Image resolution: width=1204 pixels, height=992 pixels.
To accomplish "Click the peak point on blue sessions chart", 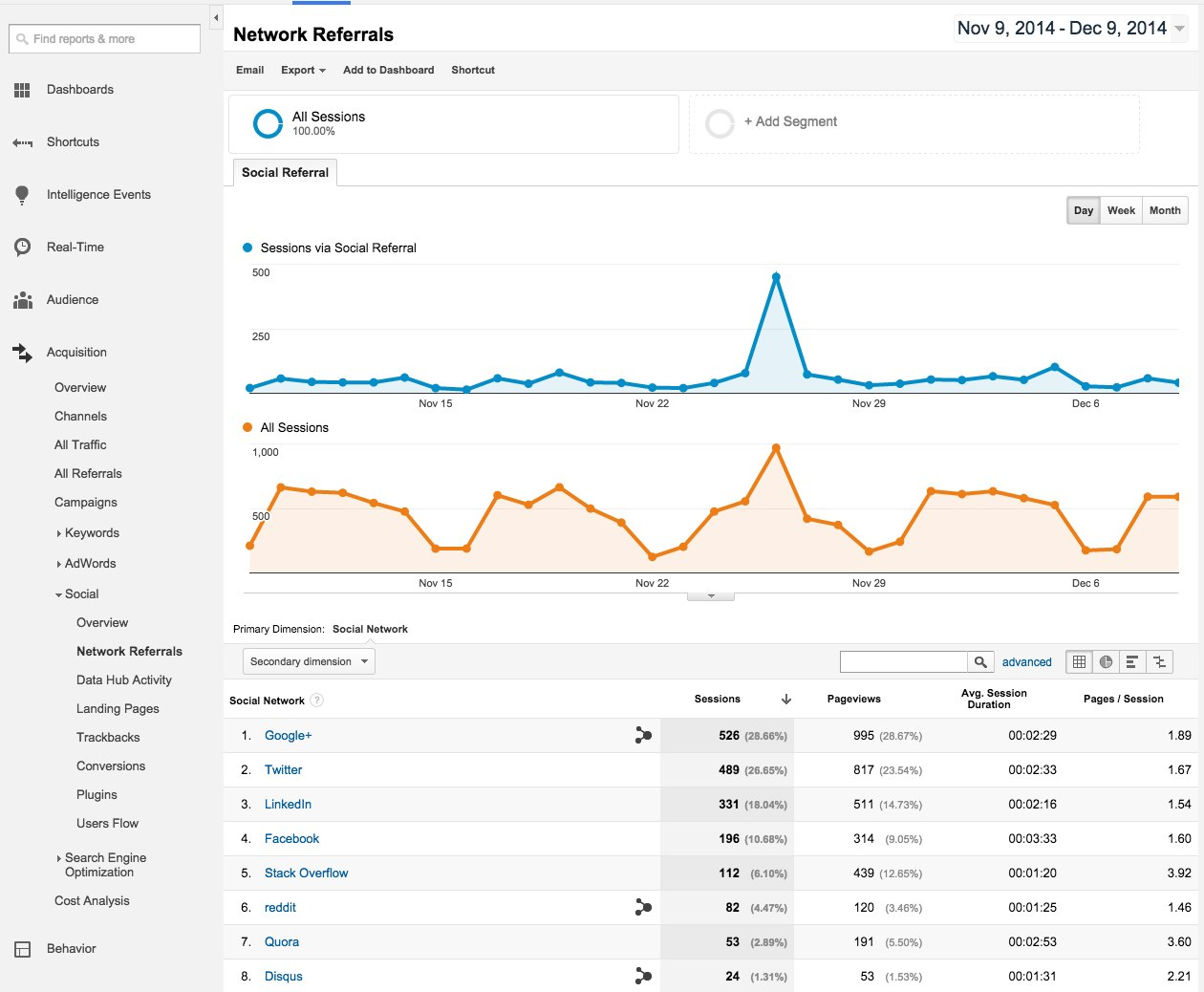I will point(776,277).
